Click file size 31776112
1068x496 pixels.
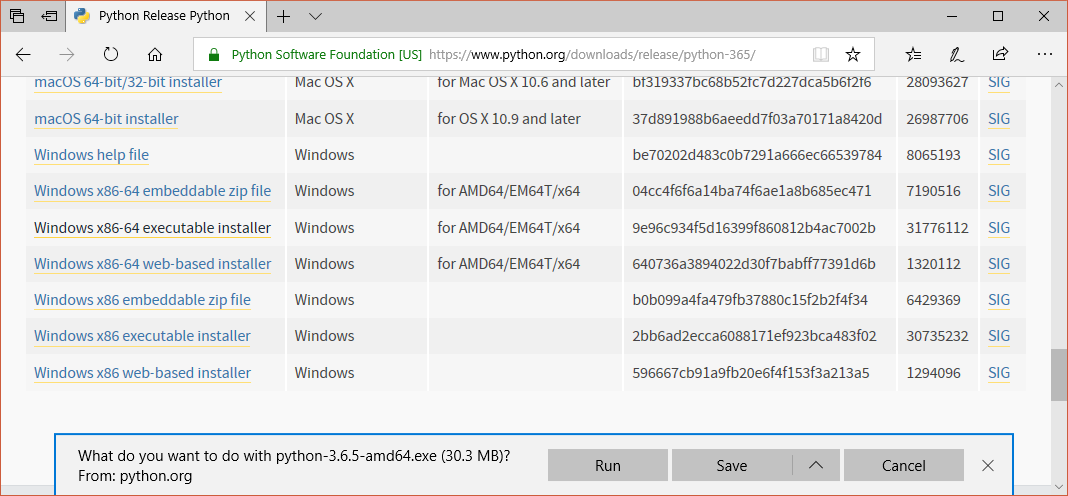(937, 228)
